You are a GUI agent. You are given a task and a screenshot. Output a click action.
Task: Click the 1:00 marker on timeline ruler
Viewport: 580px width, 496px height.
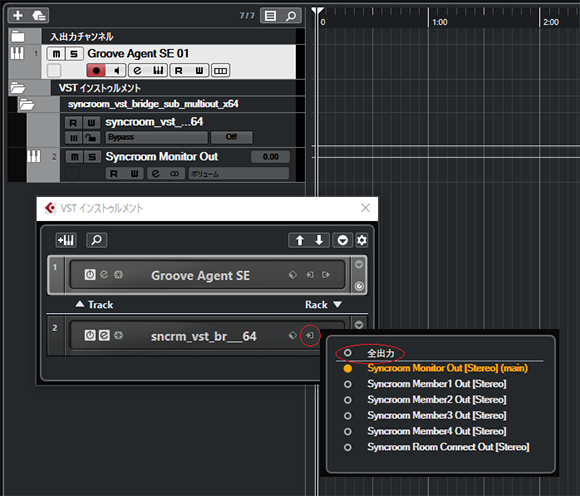pos(439,22)
